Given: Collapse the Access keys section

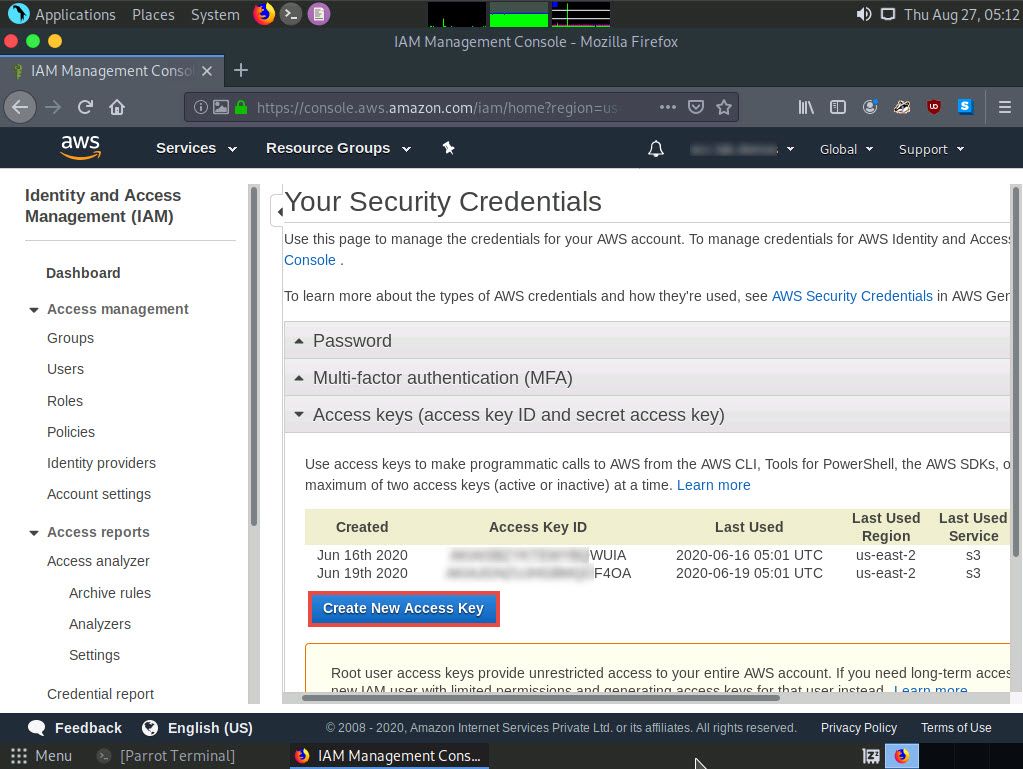Looking at the screenshot, I should pos(518,415).
